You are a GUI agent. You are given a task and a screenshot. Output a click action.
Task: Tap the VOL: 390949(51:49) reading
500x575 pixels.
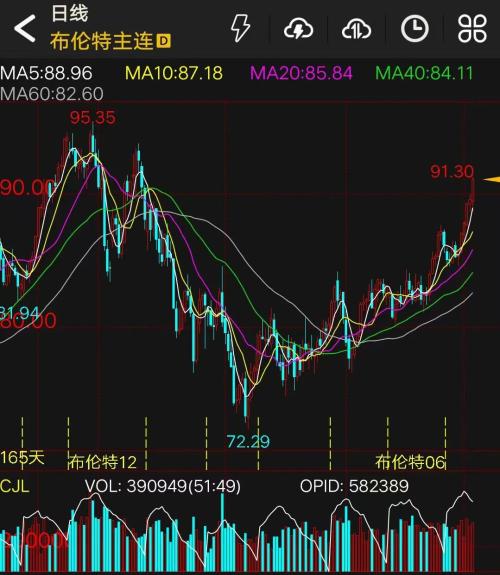pos(163,486)
